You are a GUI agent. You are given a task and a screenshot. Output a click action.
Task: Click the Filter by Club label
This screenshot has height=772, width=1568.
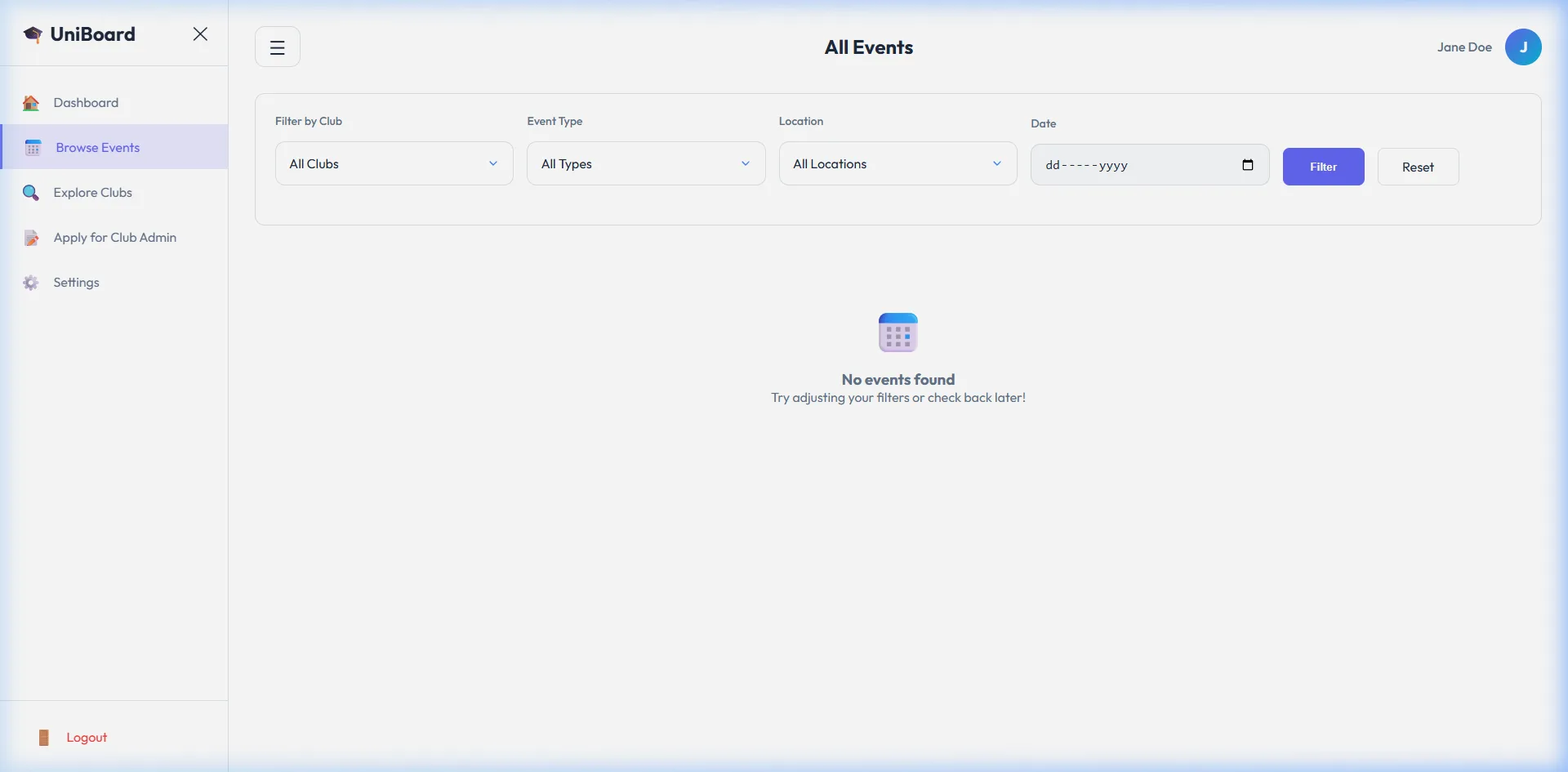coord(309,121)
